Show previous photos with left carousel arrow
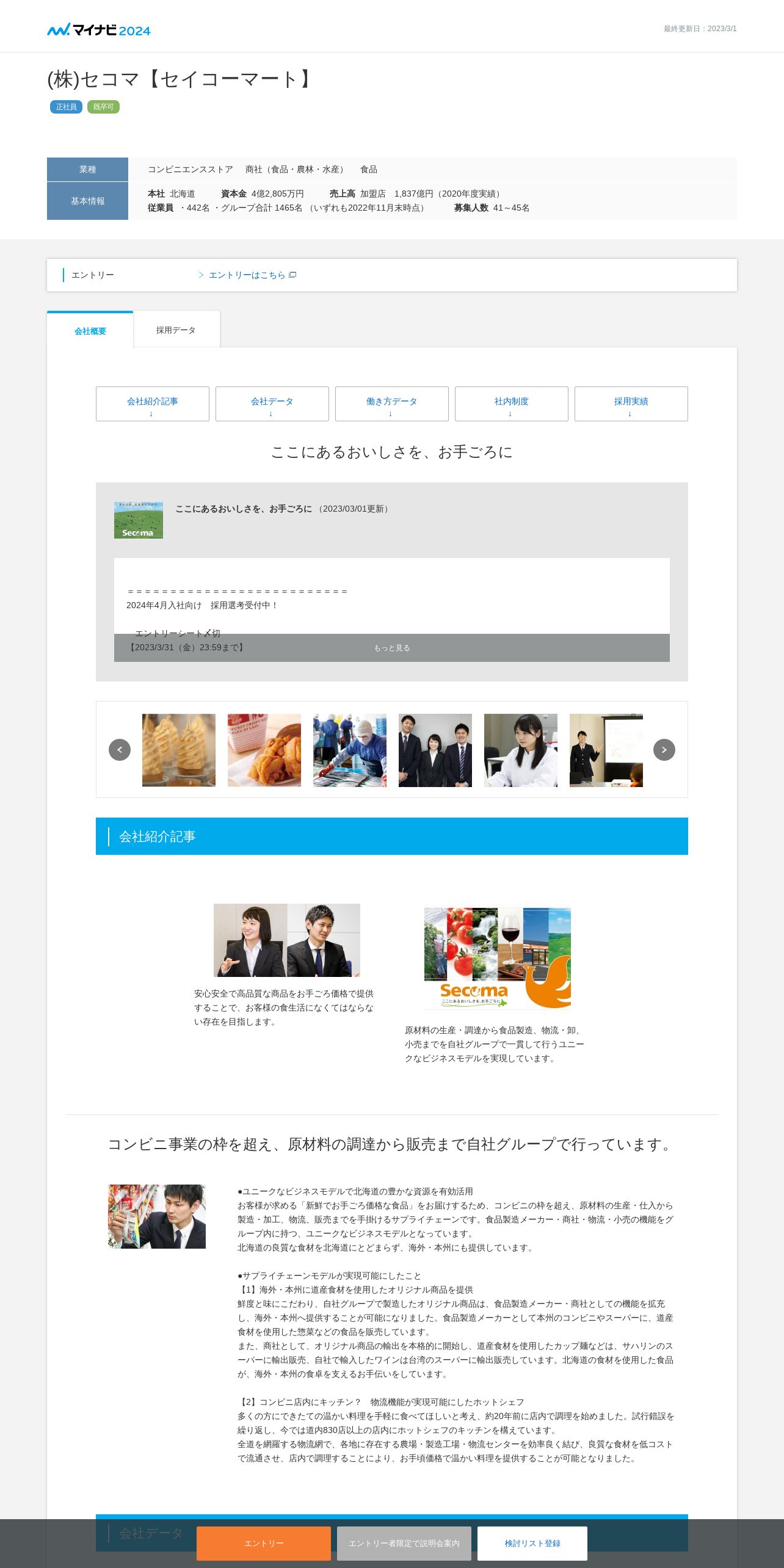 click(120, 750)
